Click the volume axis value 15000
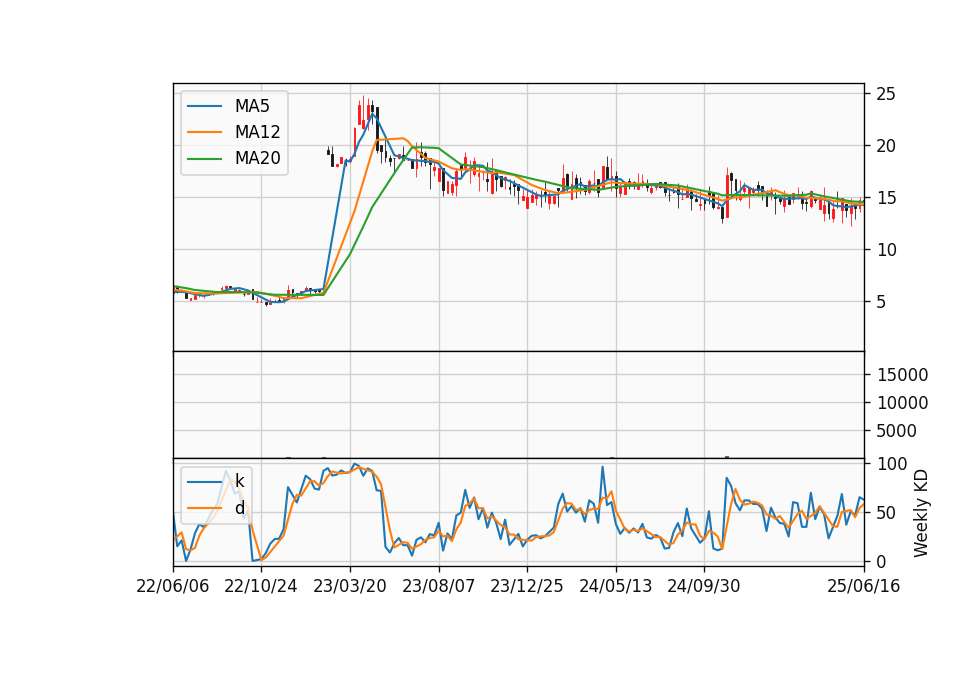This screenshot has width=960, height=690. [x=902, y=375]
